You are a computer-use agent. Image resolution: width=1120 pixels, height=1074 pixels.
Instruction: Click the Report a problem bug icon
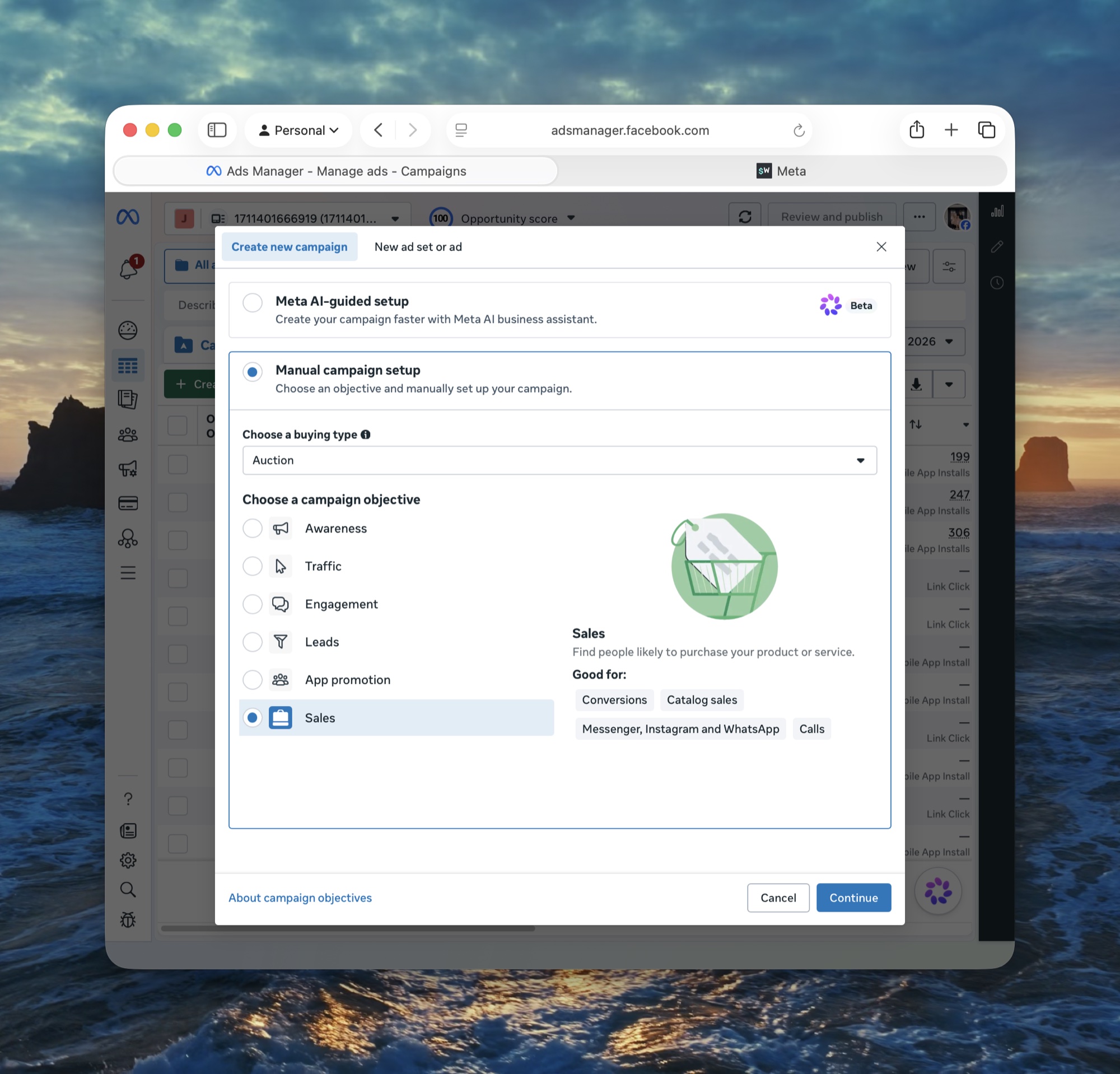pos(128,920)
